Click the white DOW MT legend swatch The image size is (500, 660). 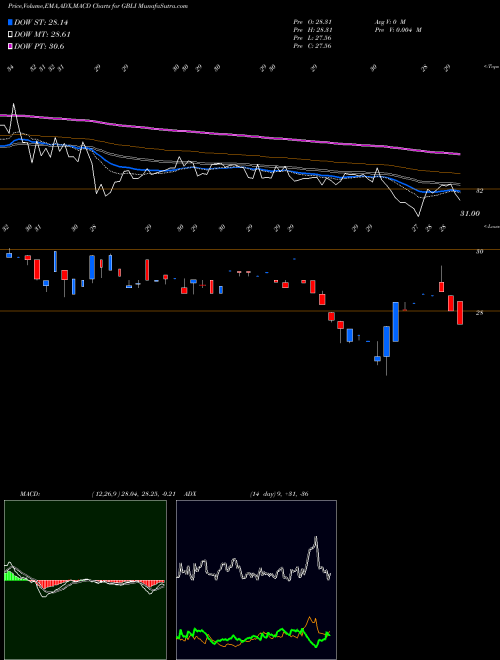[x=11, y=35]
